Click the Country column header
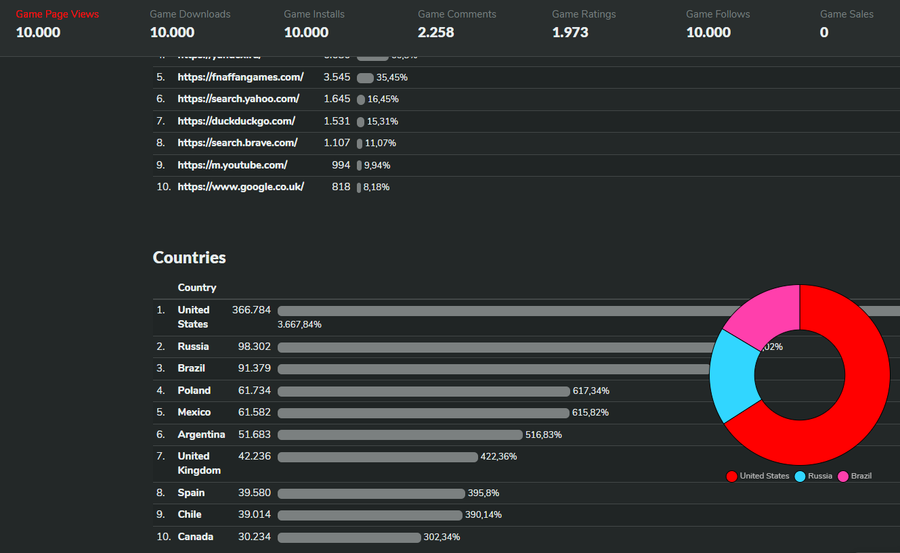 coord(197,288)
